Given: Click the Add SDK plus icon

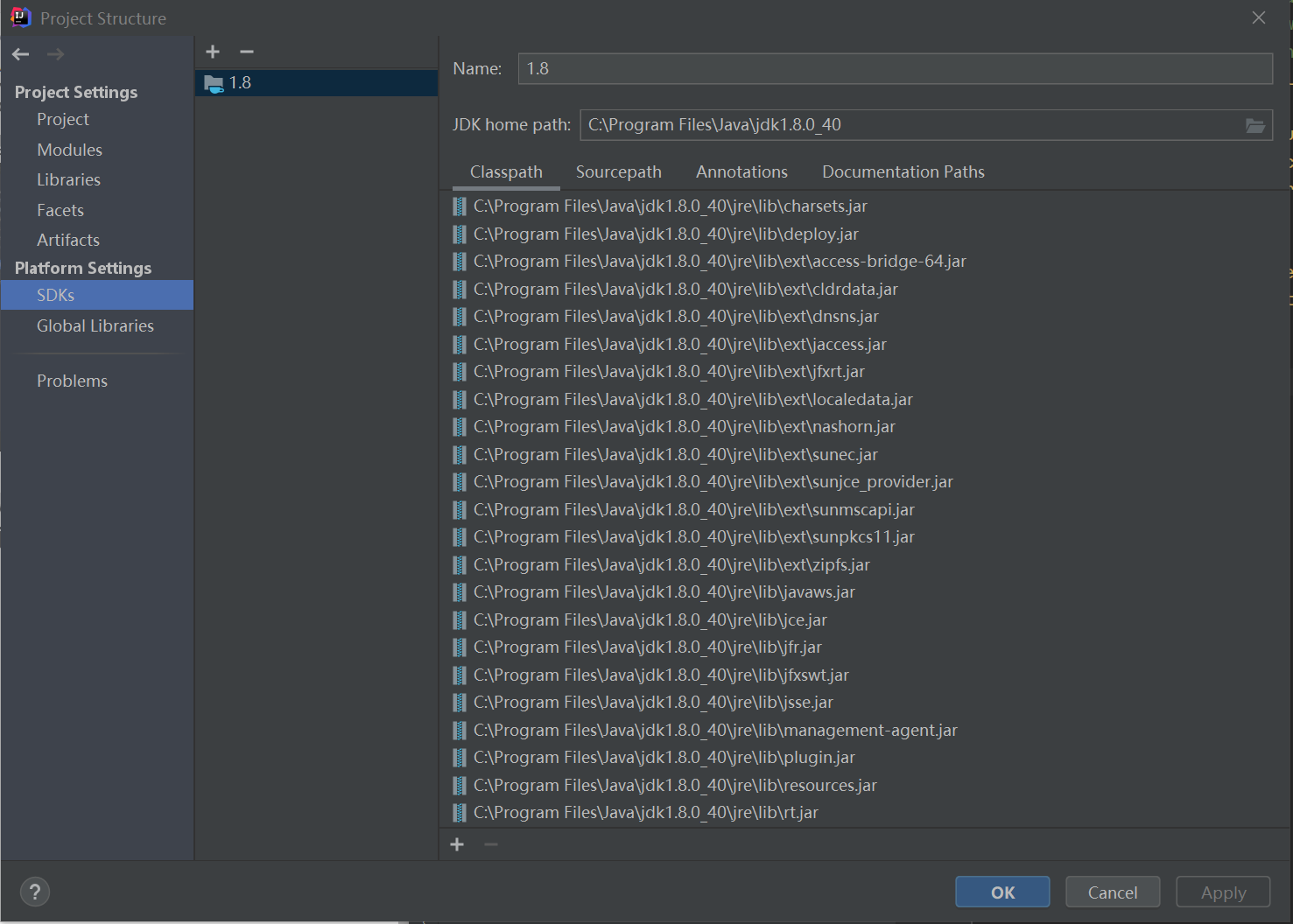Looking at the screenshot, I should (x=213, y=52).
